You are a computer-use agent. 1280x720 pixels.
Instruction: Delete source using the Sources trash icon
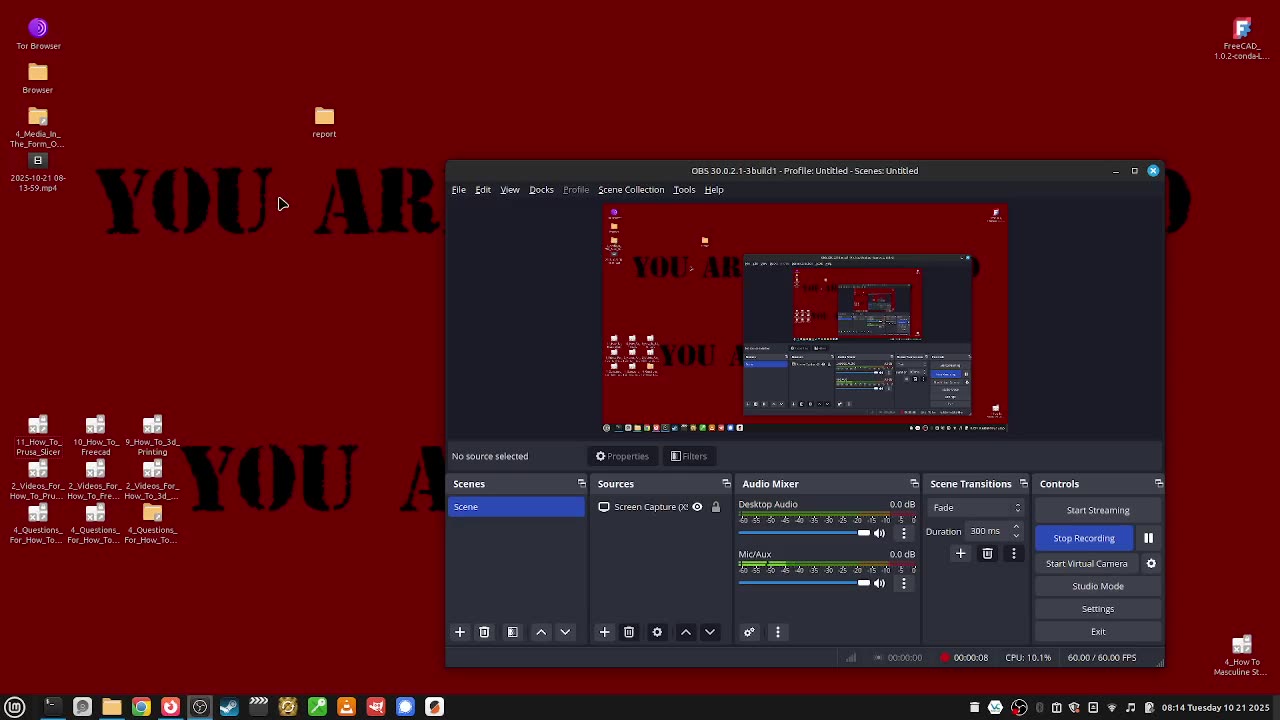pos(629,632)
